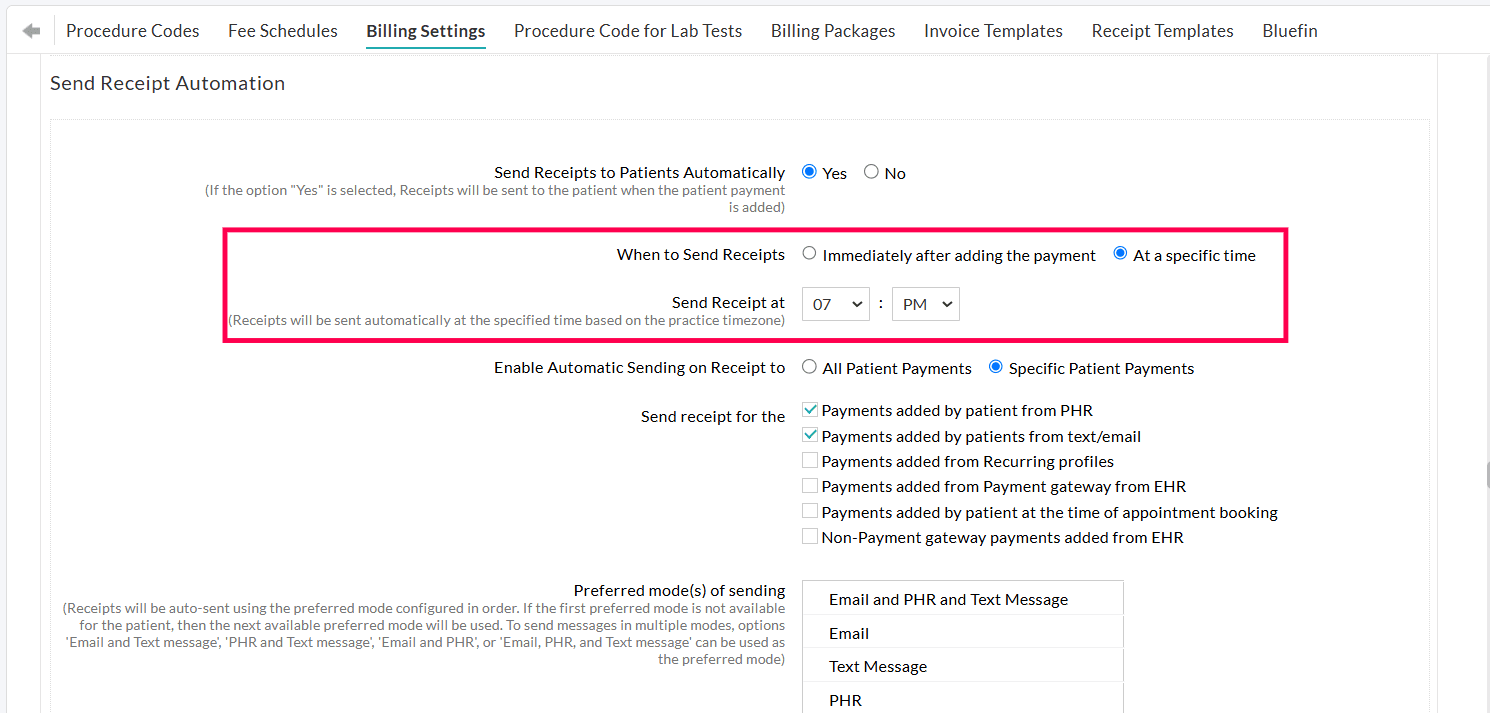
Task: Go to Procedure Code for Lab Tests
Action: (627, 30)
